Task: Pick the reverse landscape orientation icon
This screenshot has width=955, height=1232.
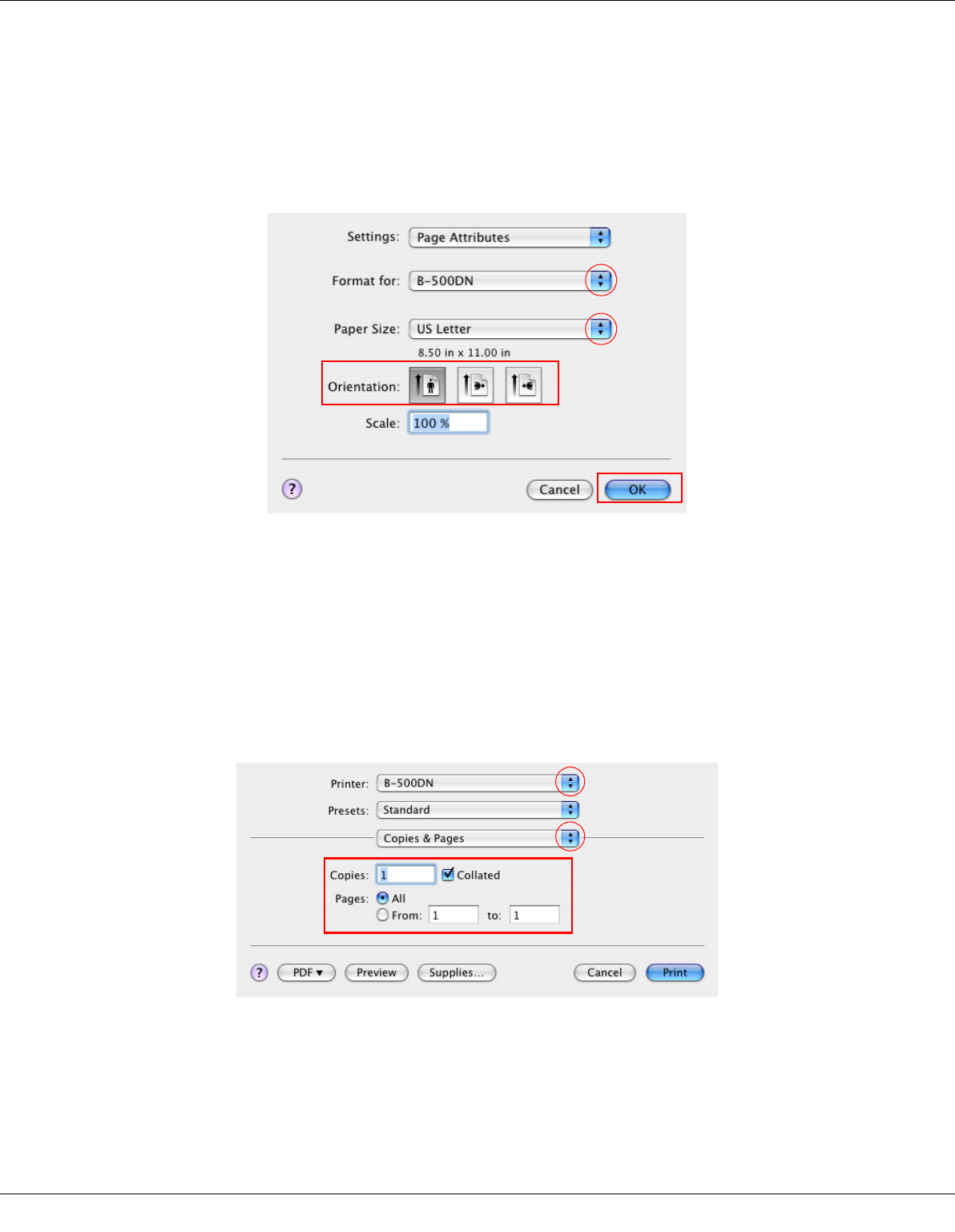Action: 523,385
